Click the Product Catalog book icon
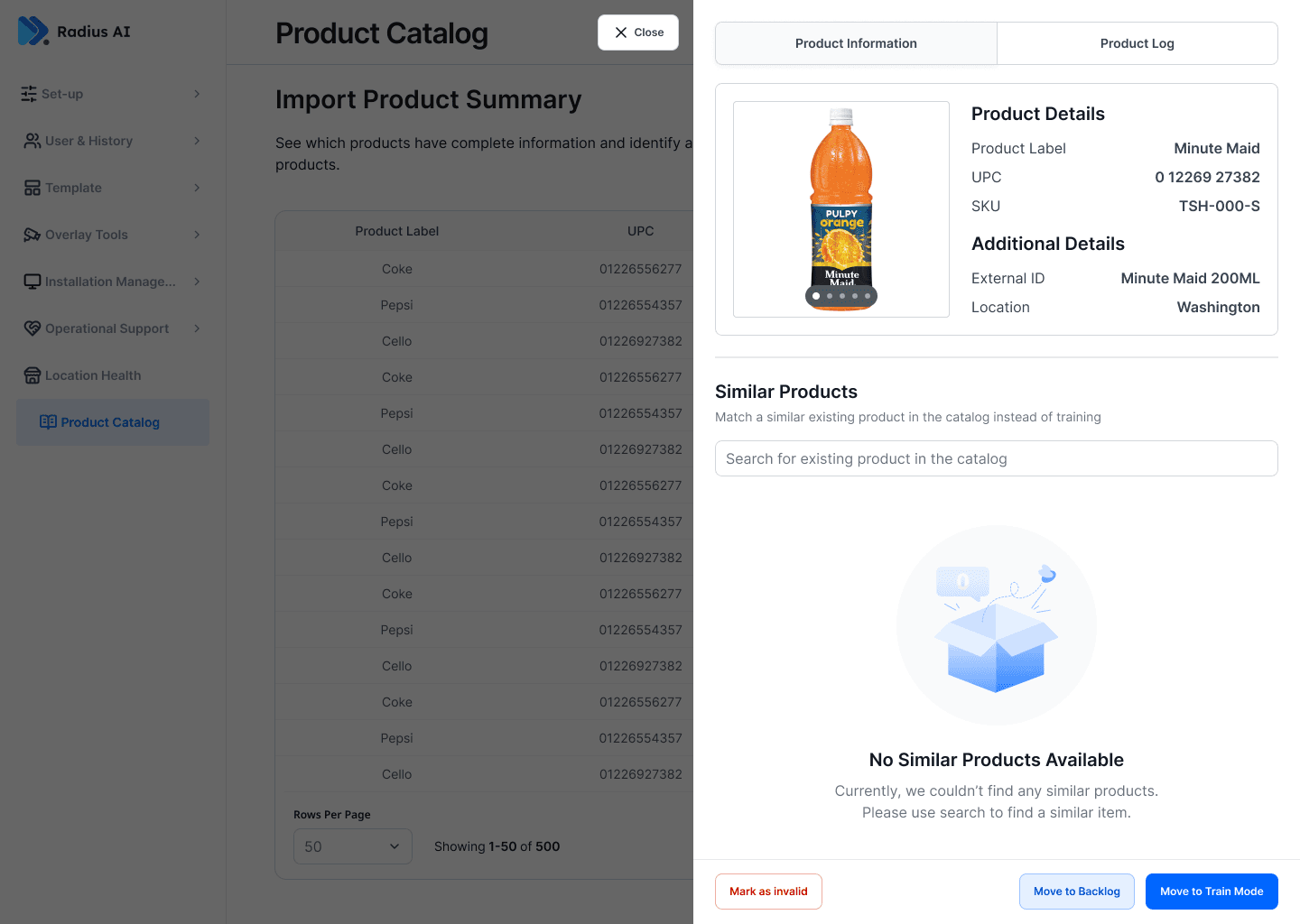Viewport: 1300px width, 924px height. coord(48,422)
